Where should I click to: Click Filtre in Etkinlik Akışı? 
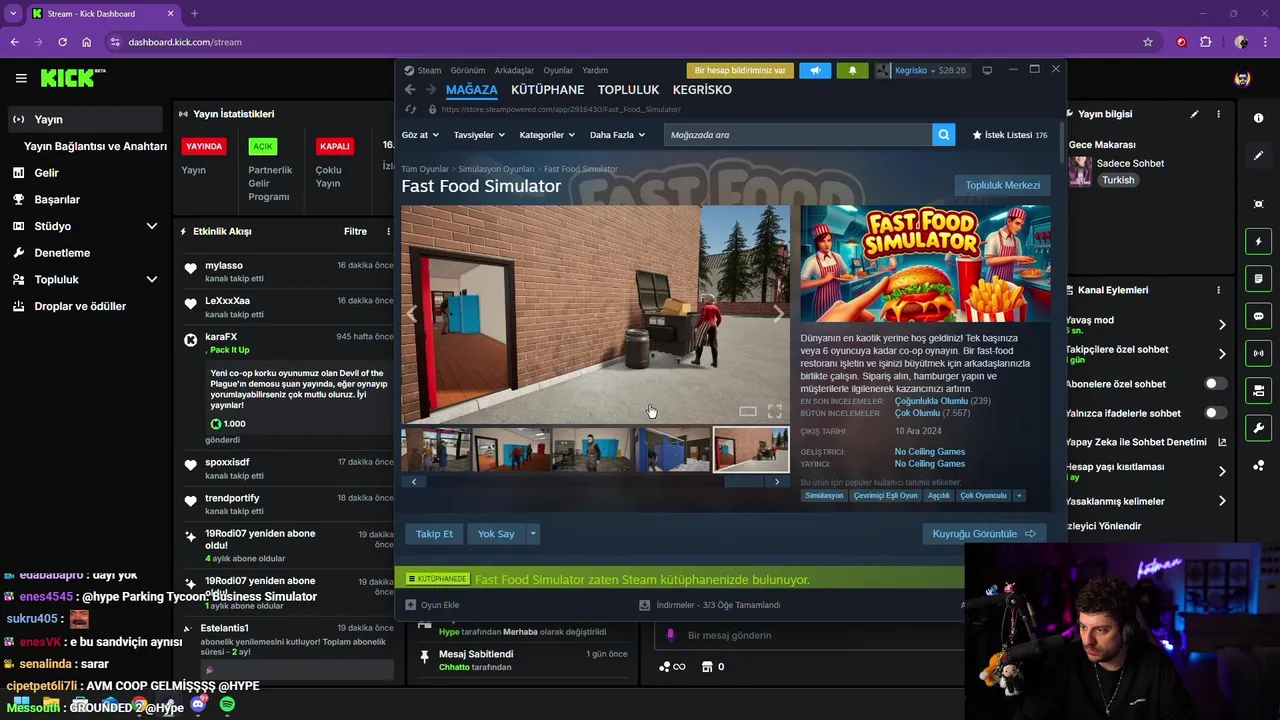tap(355, 231)
